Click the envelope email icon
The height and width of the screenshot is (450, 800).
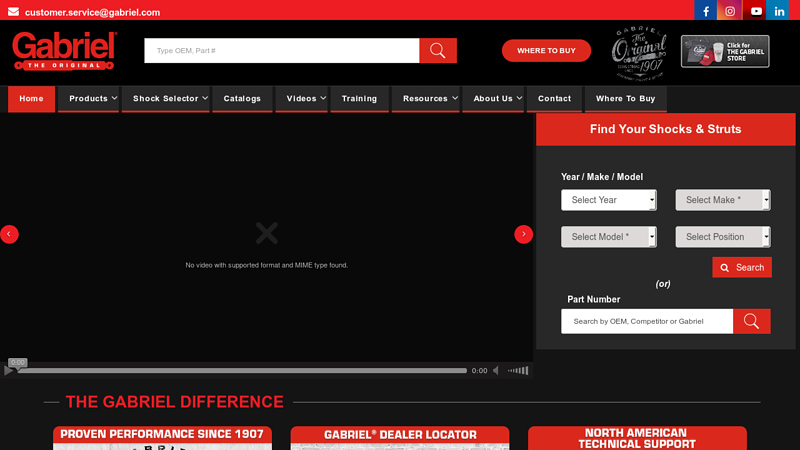[13, 12]
